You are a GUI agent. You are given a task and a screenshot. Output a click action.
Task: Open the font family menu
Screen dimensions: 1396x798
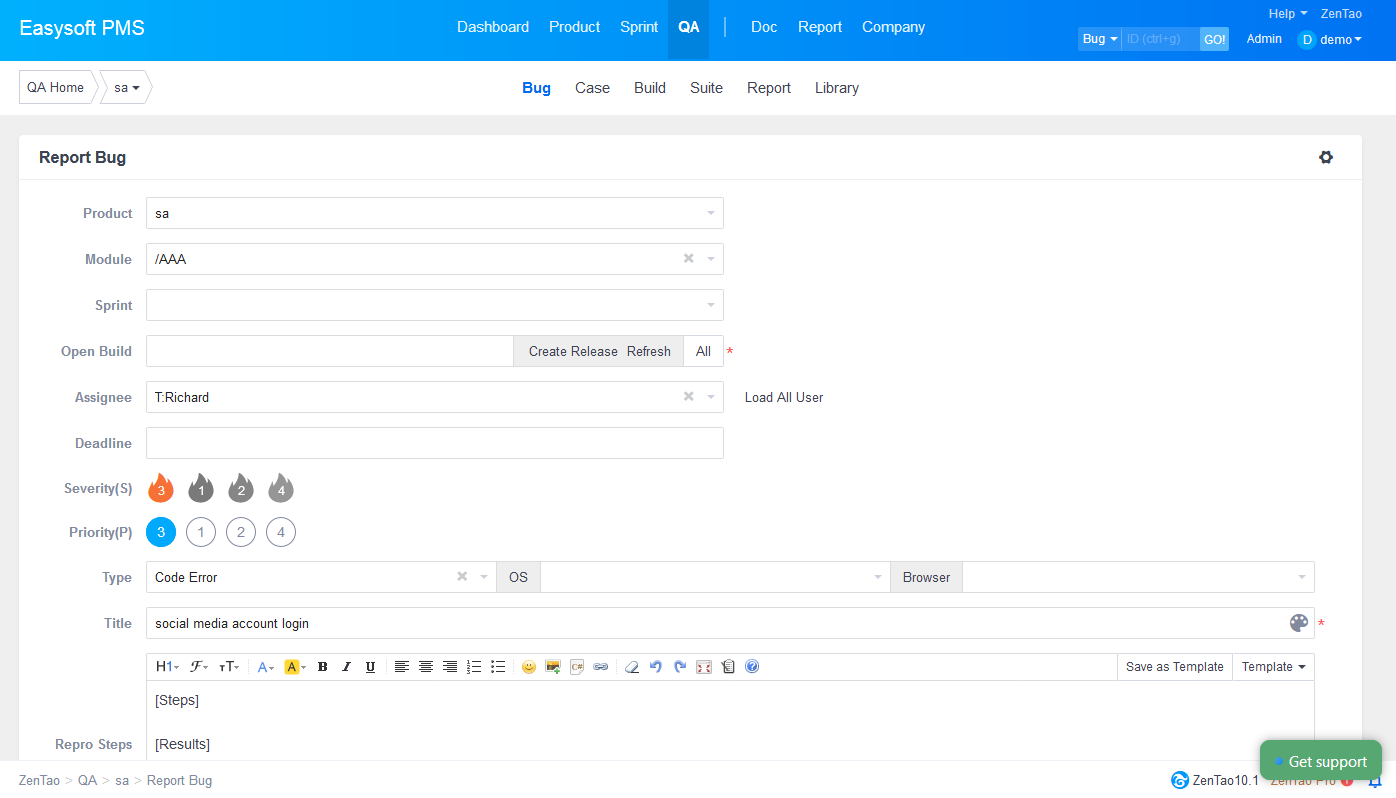click(199, 667)
